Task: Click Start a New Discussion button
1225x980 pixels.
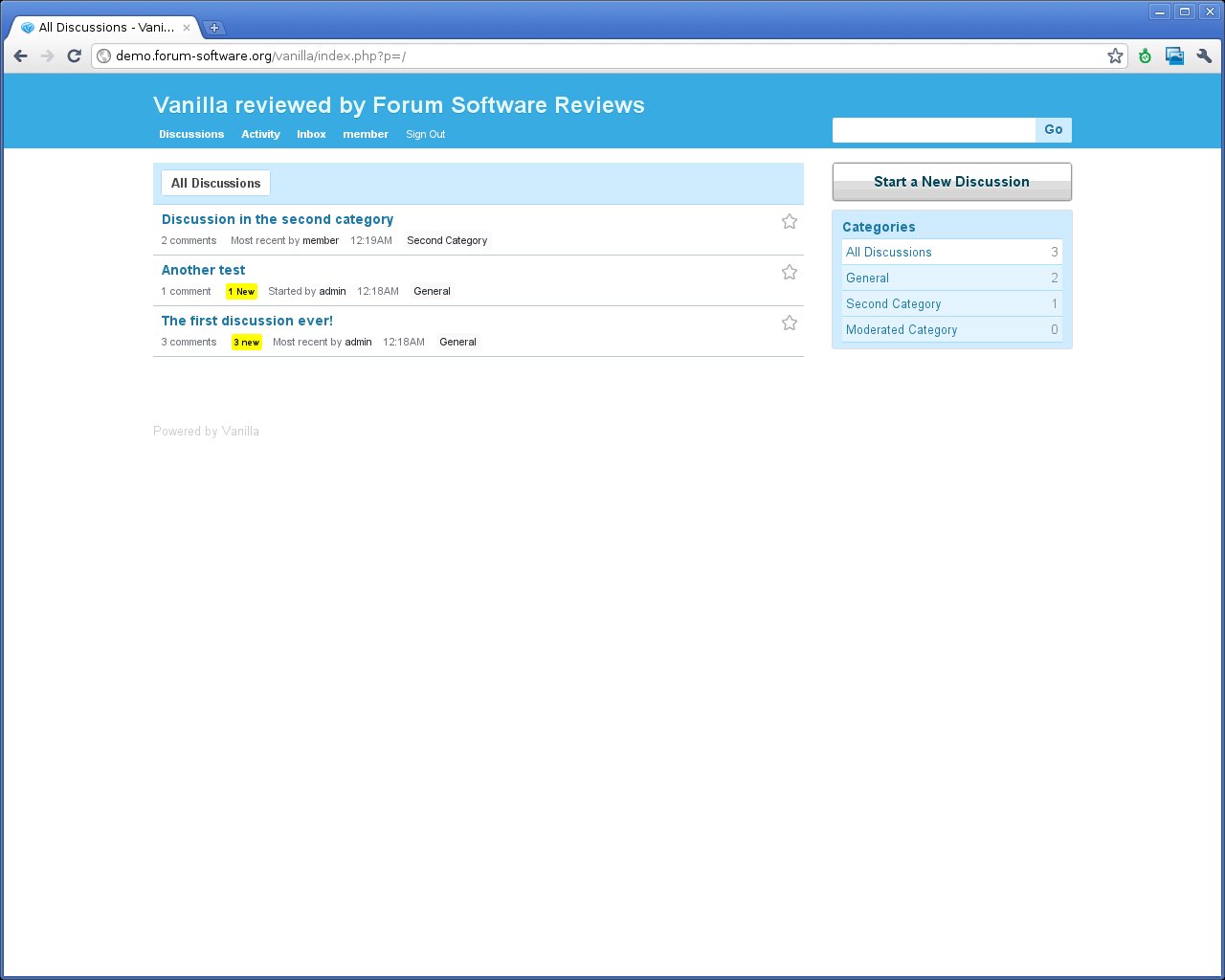Action: point(951,182)
